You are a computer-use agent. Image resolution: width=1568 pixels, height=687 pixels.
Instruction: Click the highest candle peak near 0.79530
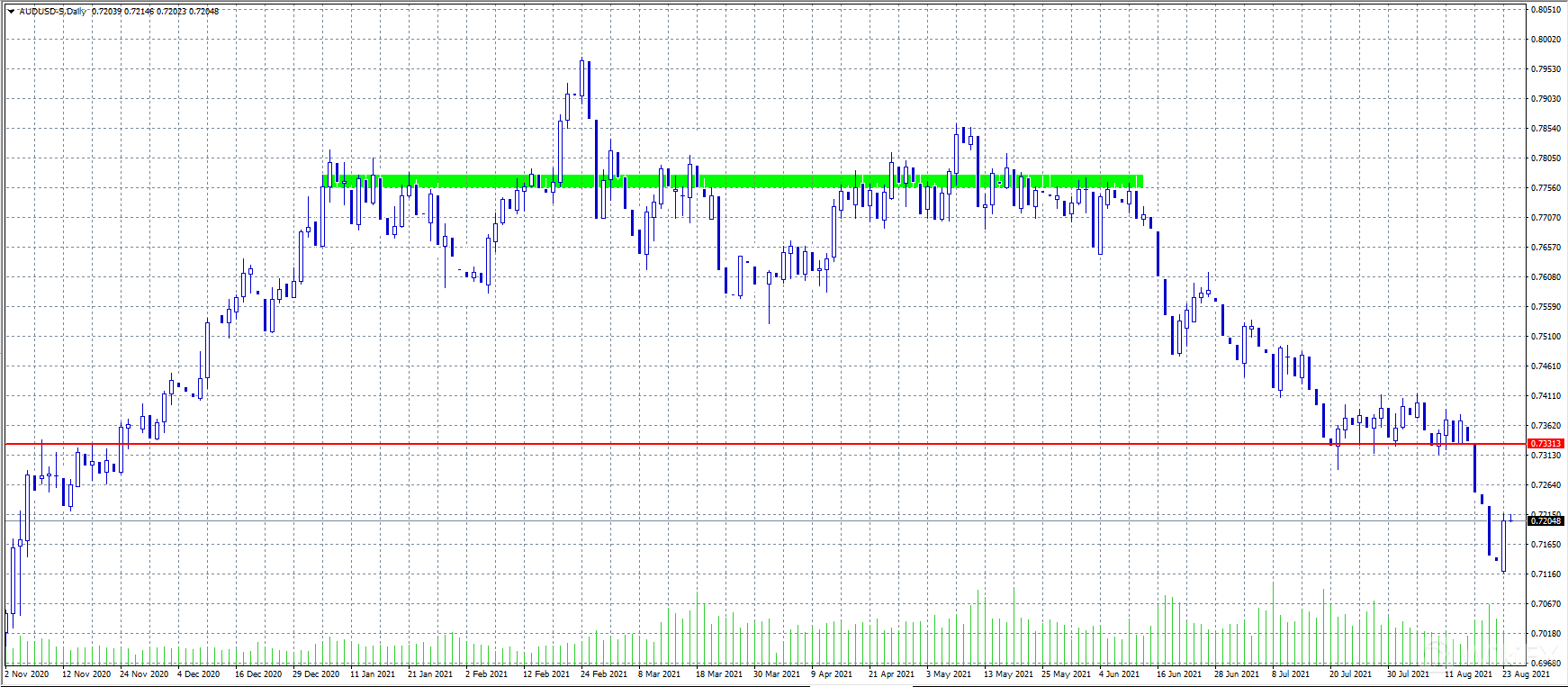582,60
